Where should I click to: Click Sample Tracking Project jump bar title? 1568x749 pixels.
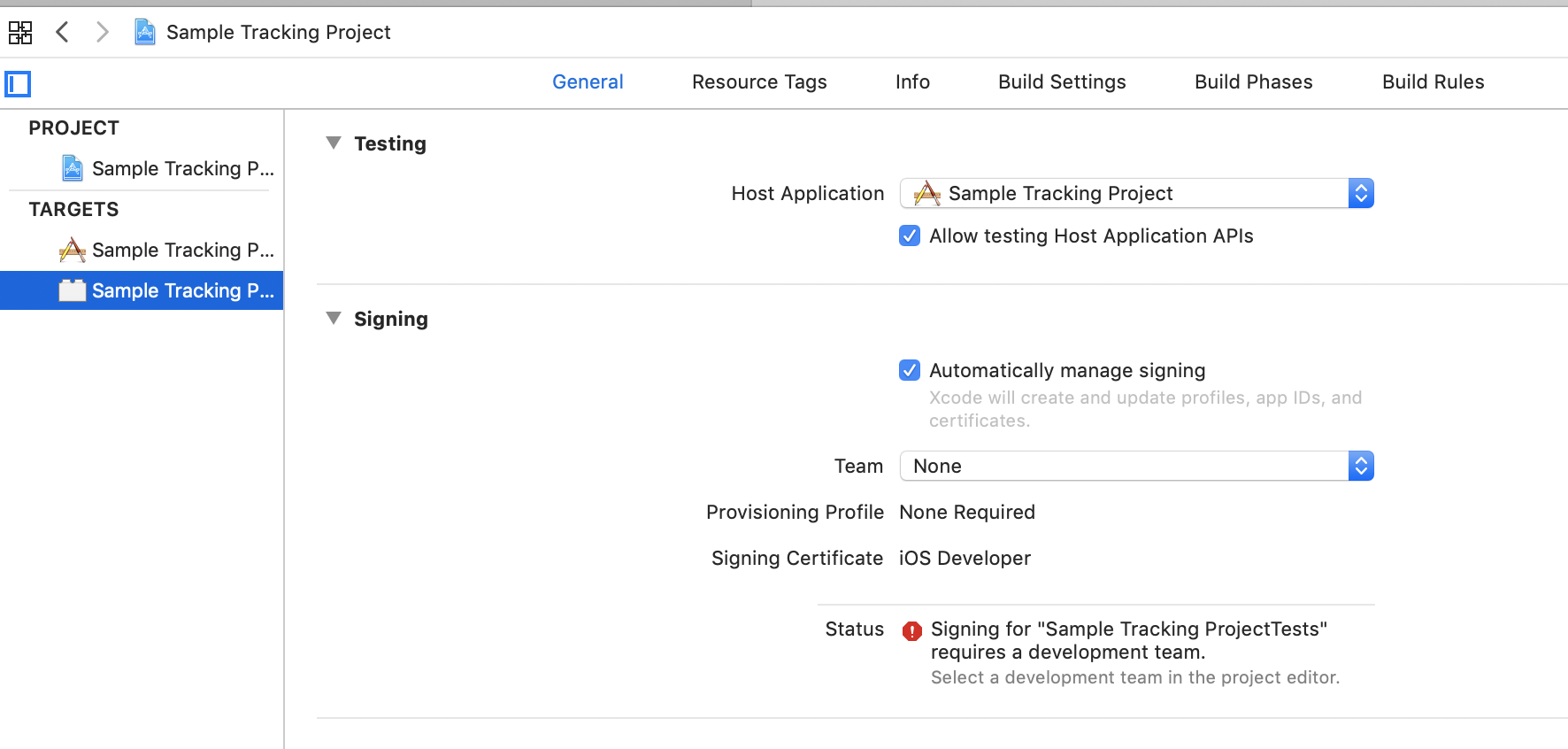point(278,33)
